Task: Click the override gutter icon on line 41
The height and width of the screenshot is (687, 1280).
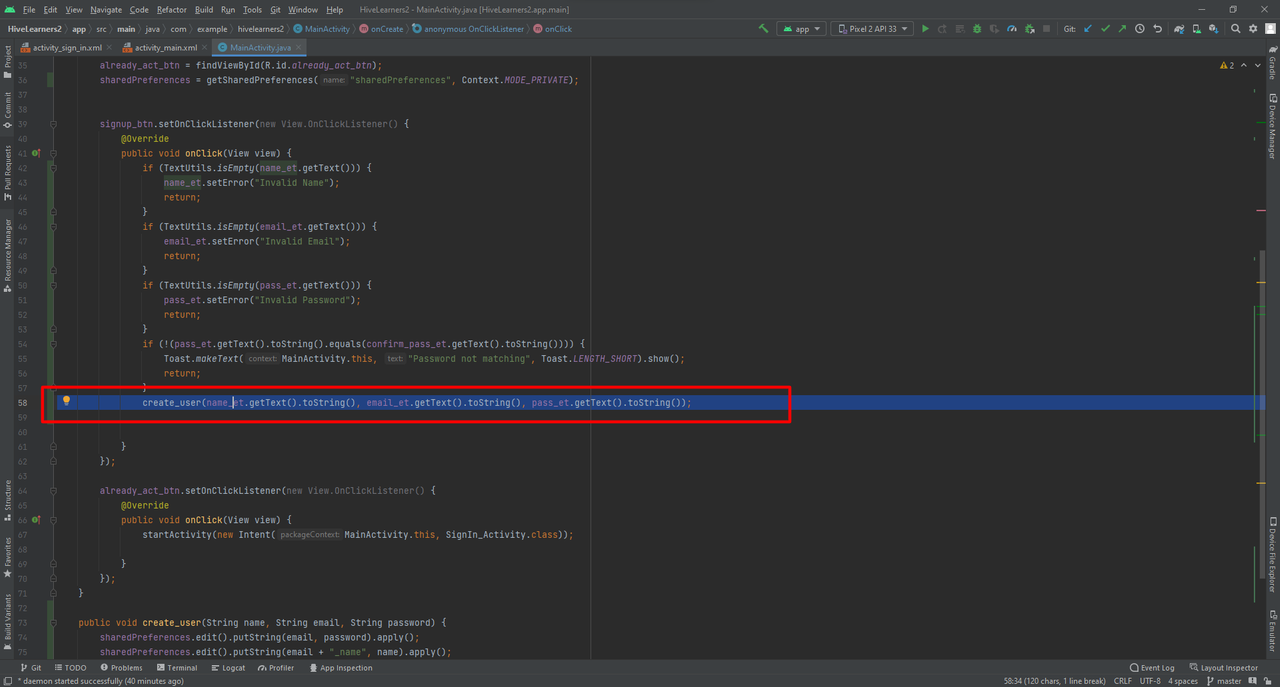Action: [36, 153]
